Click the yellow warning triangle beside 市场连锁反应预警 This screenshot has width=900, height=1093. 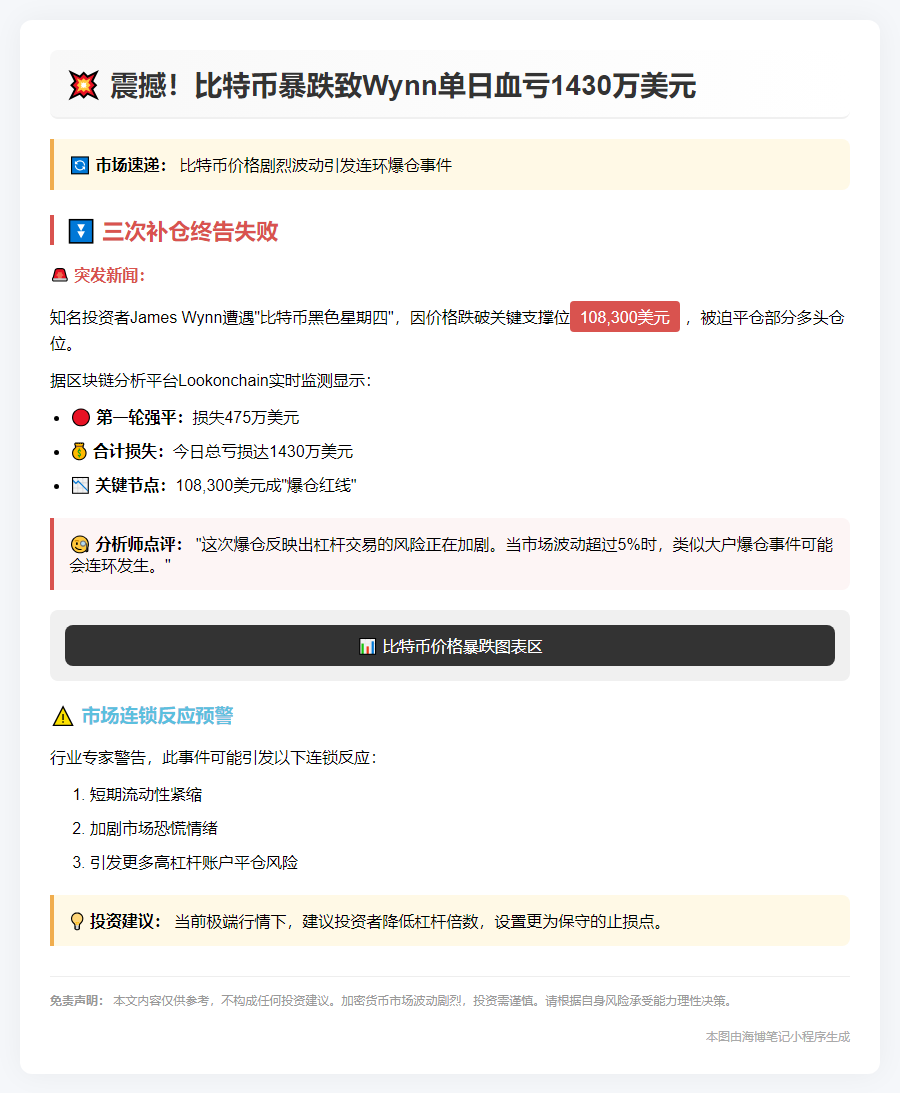pos(63,716)
